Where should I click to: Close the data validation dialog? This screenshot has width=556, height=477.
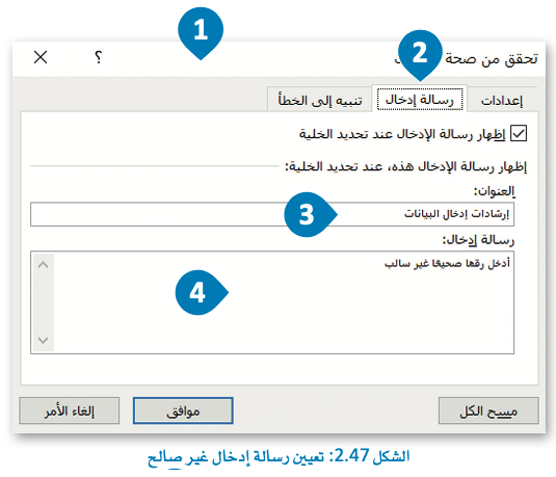tap(40, 57)
